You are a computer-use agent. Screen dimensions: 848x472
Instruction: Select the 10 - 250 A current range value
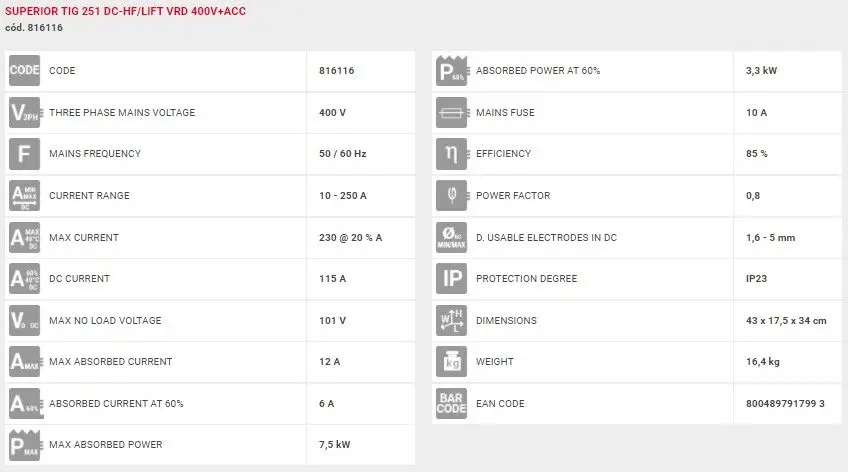click(342, 196)
